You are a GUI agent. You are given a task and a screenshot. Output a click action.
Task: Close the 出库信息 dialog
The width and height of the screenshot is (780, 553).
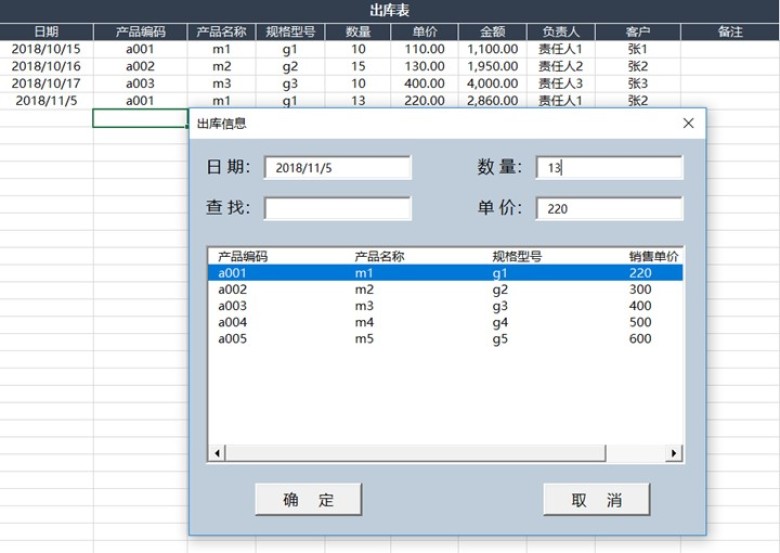click(x=688, y=123)
